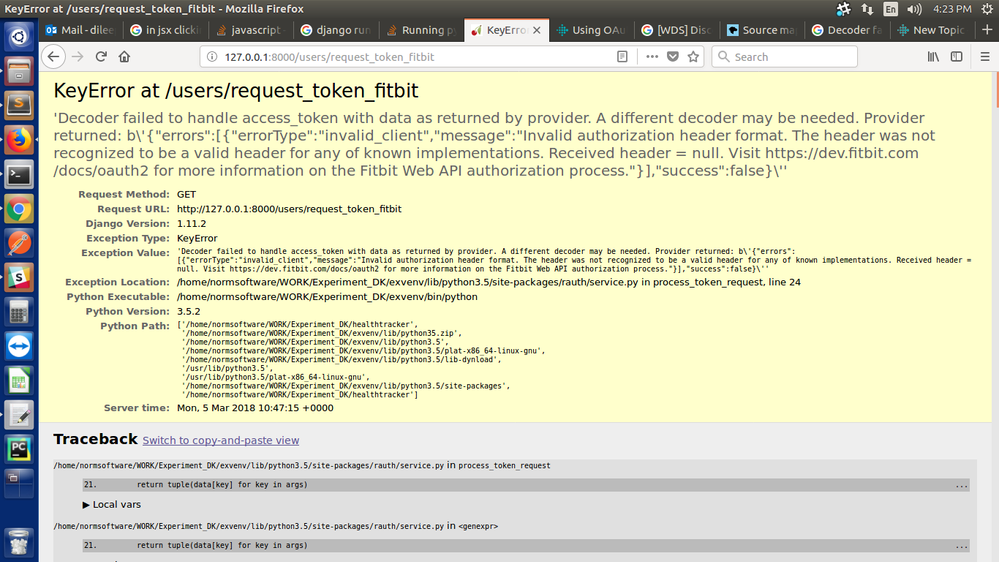
Task: Open the Firefox hamburger menu
Action: [984, 57]
